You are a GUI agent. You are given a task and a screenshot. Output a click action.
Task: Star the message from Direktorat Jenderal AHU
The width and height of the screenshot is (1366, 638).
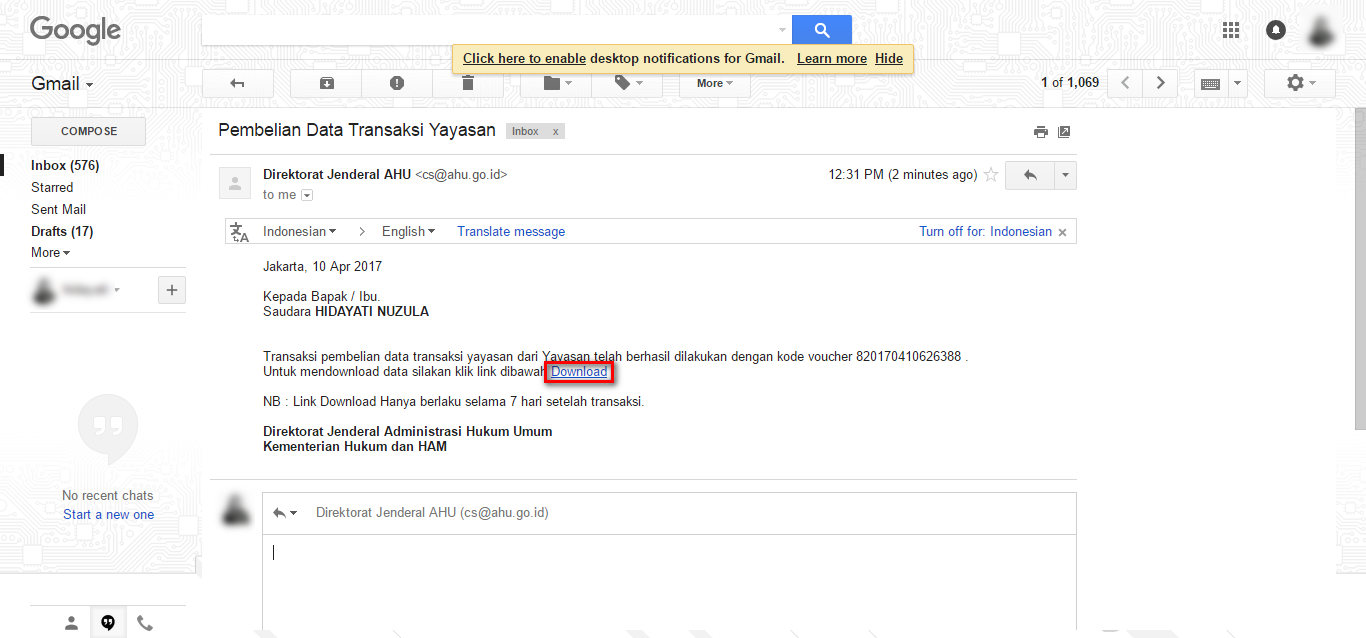point(991,175)
